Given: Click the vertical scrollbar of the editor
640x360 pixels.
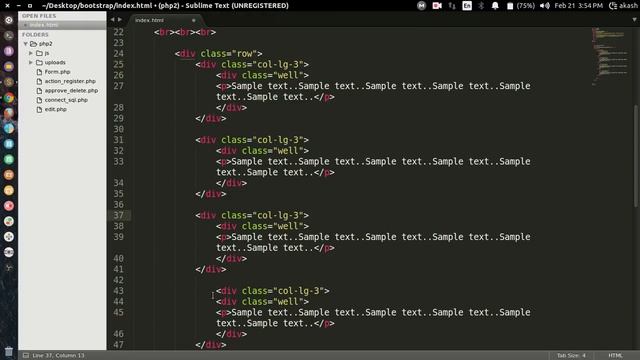Looking at the screenshot, I should pyautogui.click(x=636, y=156).
